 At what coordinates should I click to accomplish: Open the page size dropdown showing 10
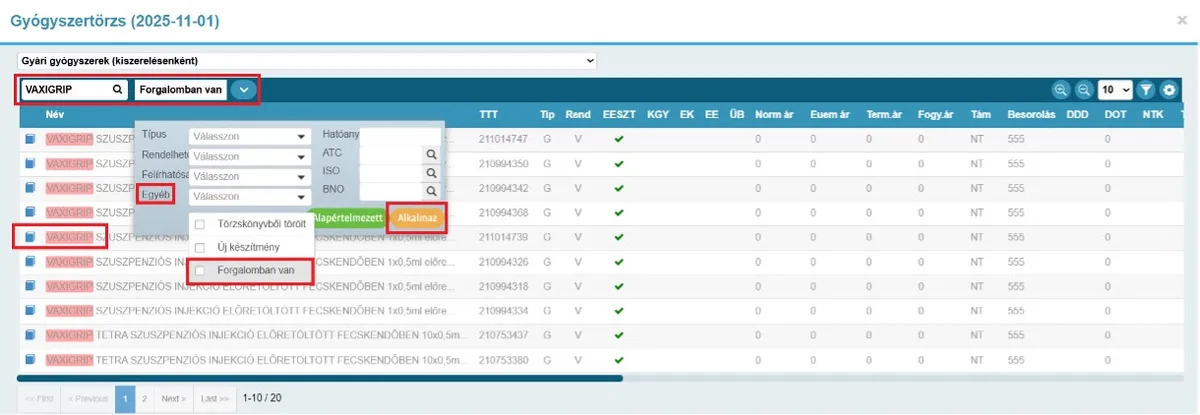1115,90
